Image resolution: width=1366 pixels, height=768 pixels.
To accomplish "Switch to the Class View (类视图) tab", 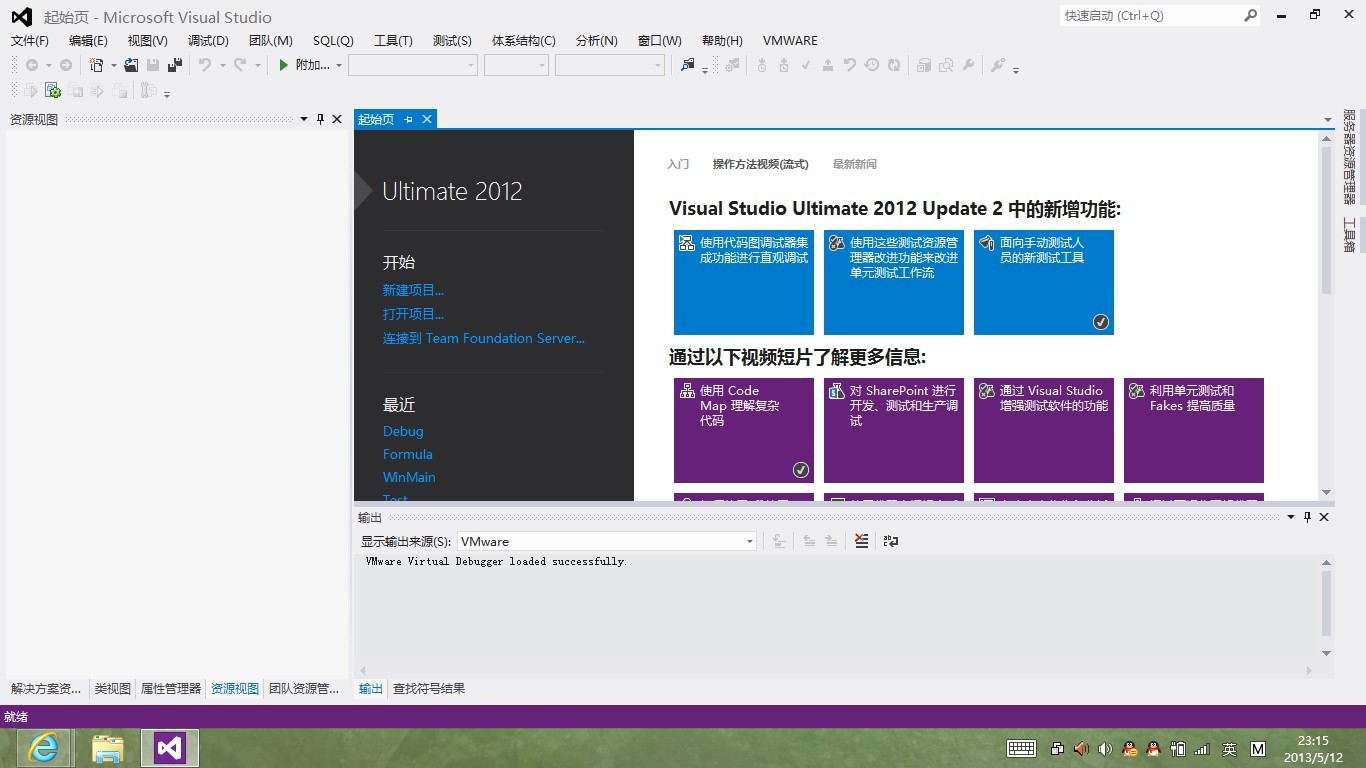I will pos(113,689).
